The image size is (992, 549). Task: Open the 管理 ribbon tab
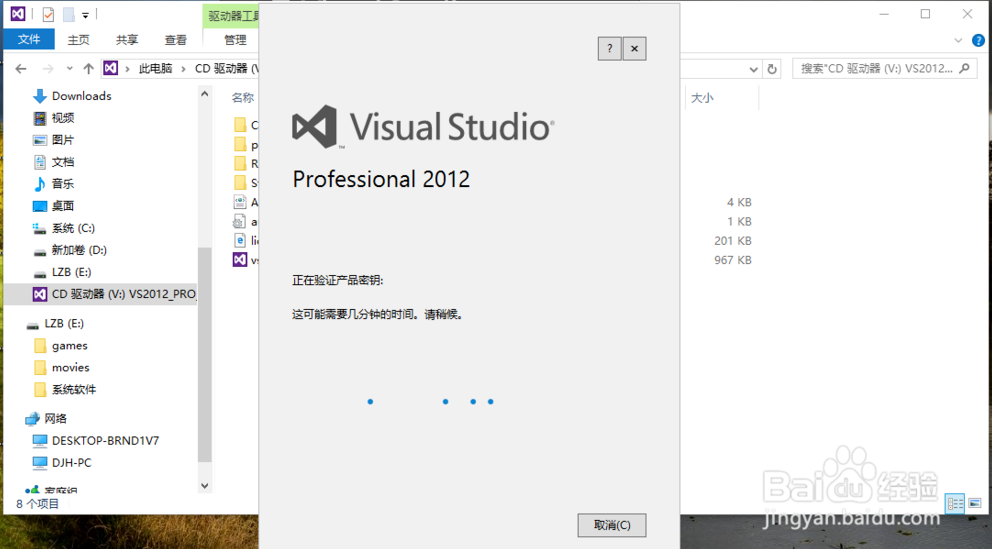235,39
